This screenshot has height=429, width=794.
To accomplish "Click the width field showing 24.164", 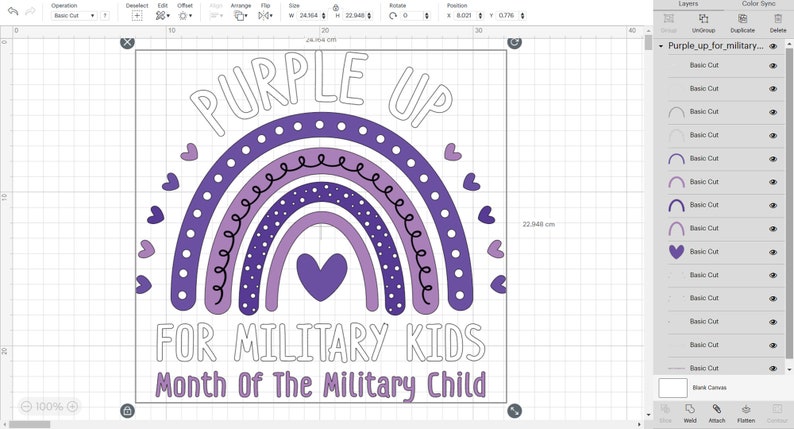I will click(308, 16).
